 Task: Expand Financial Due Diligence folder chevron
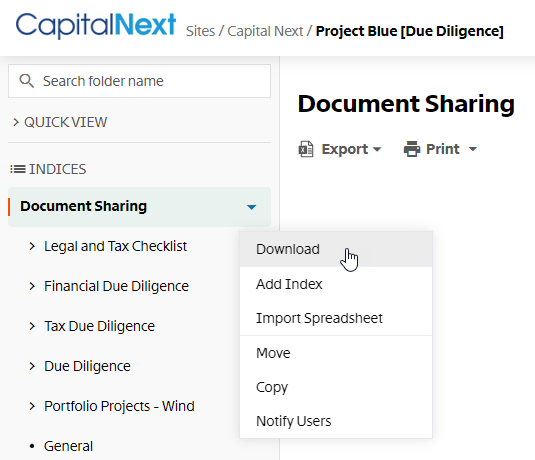tap(32, 286)
